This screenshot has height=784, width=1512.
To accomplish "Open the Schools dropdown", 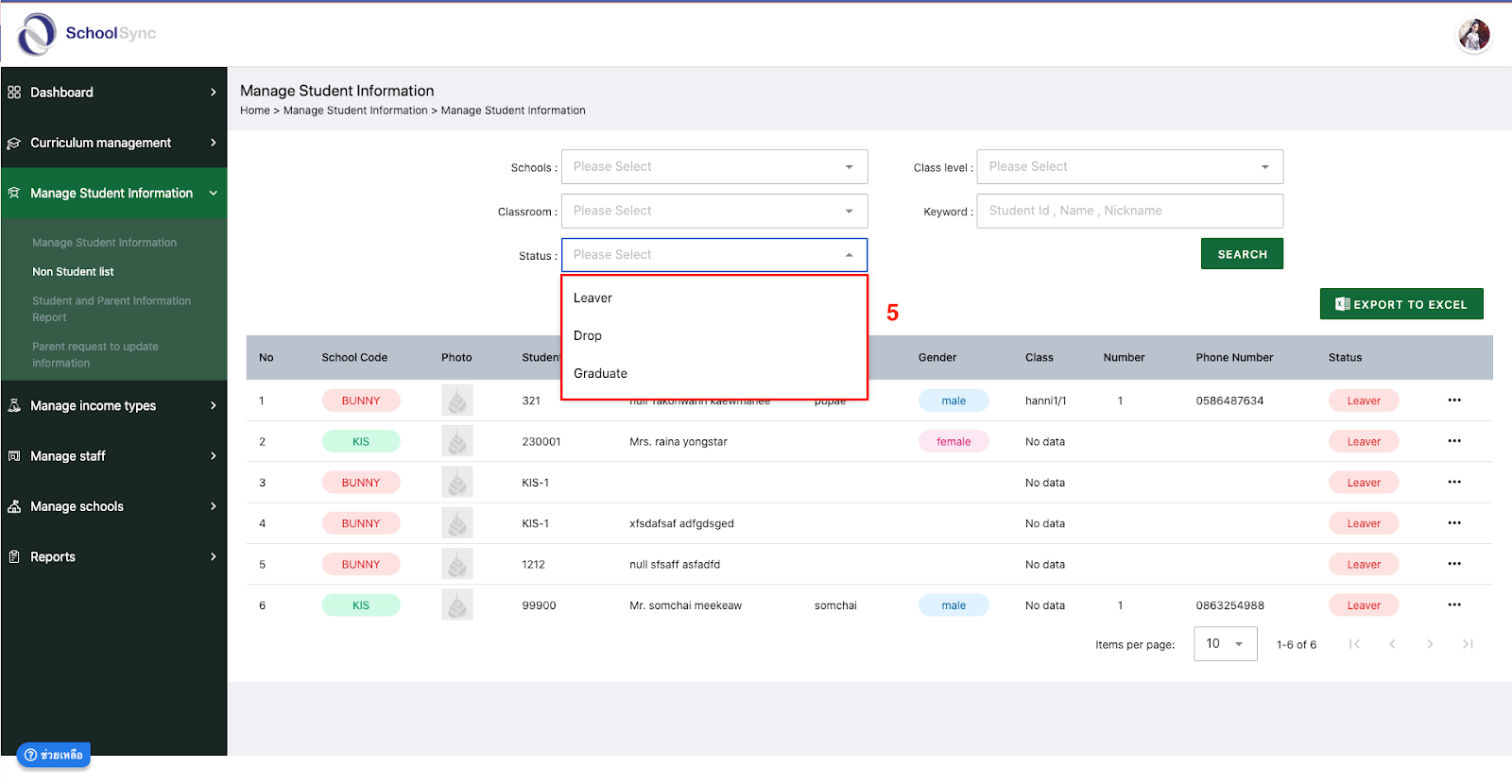I will (x=714, y=167).
